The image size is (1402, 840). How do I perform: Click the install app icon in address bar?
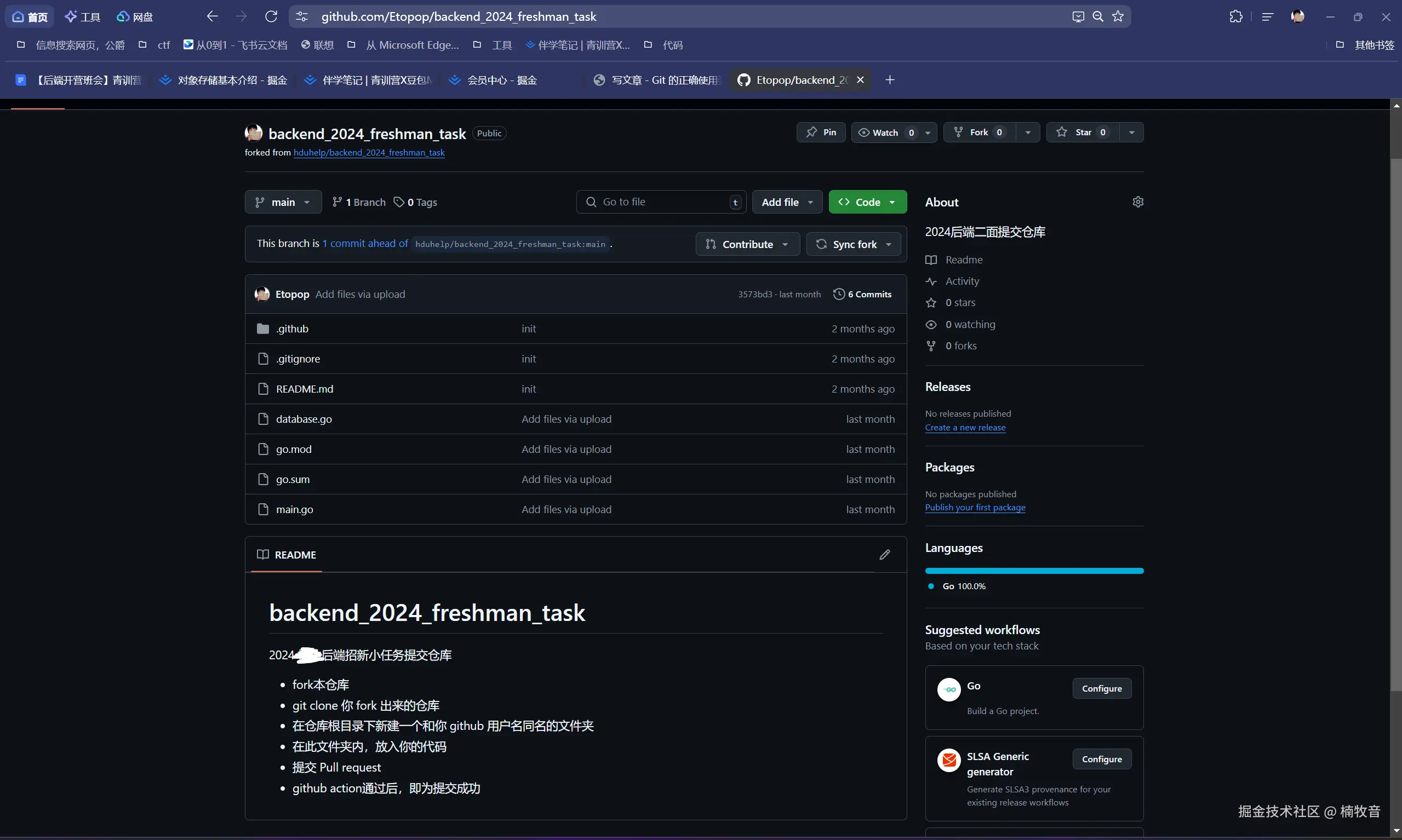click(x=1078, y=16)
